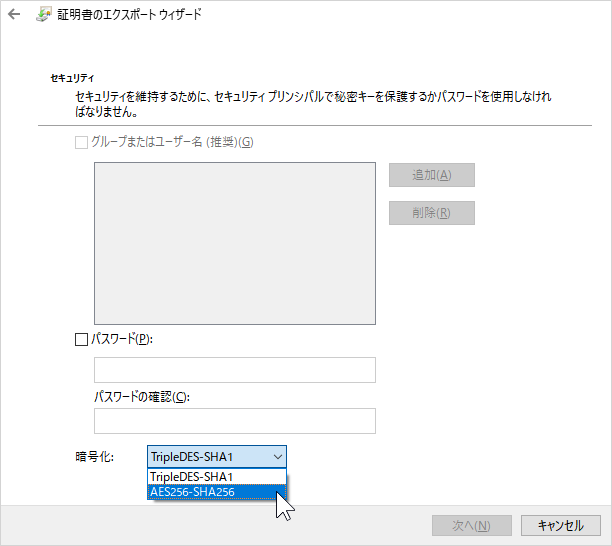Click the 追加(A) button
612x546 pixels.
click(432, 175)
